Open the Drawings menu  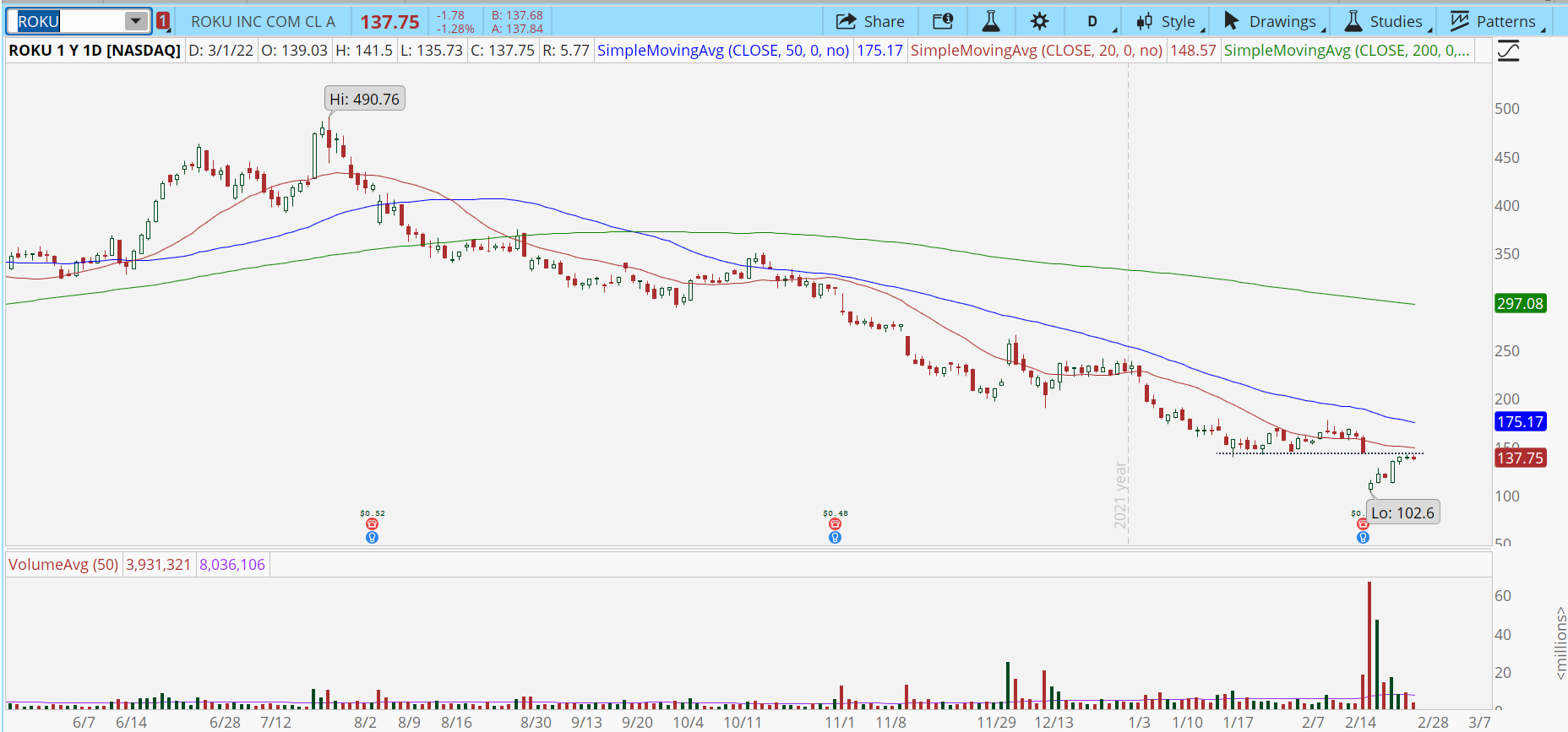1270,21
